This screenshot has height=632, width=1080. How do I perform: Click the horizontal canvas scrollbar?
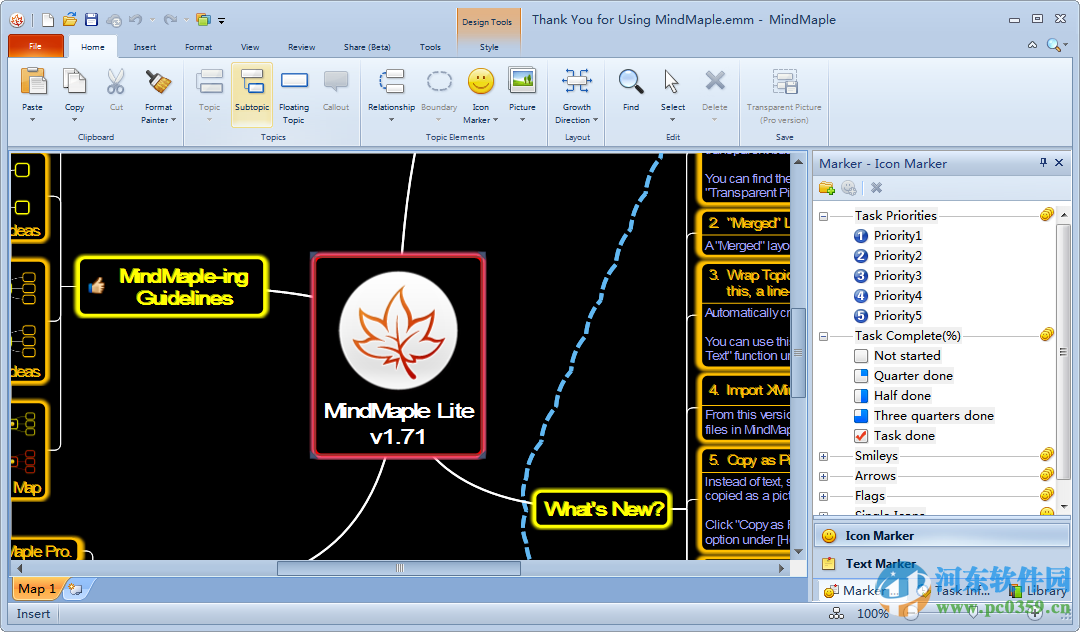[398, 567]
